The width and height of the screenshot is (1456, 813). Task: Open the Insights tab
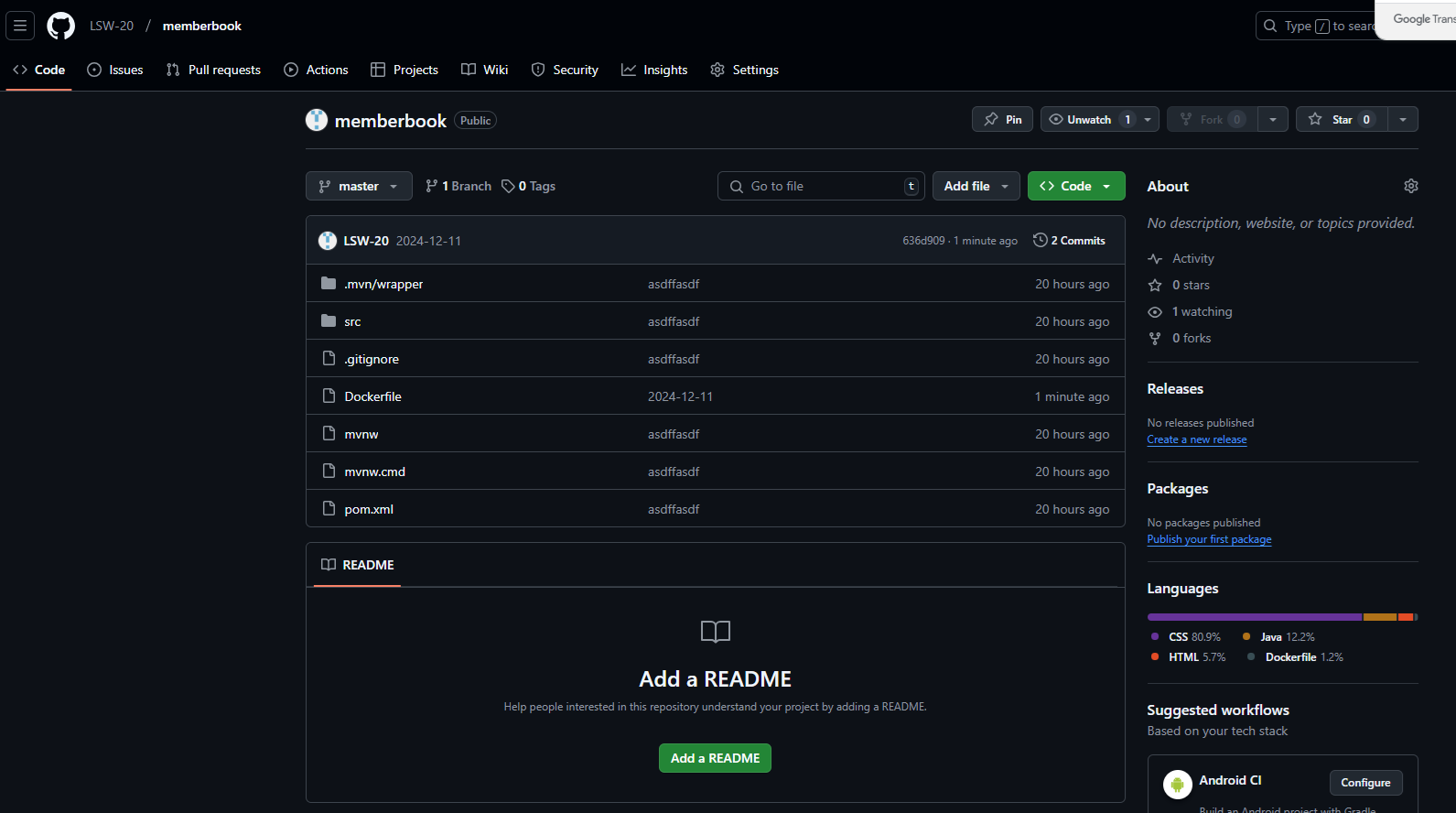(x=654, y=70)
